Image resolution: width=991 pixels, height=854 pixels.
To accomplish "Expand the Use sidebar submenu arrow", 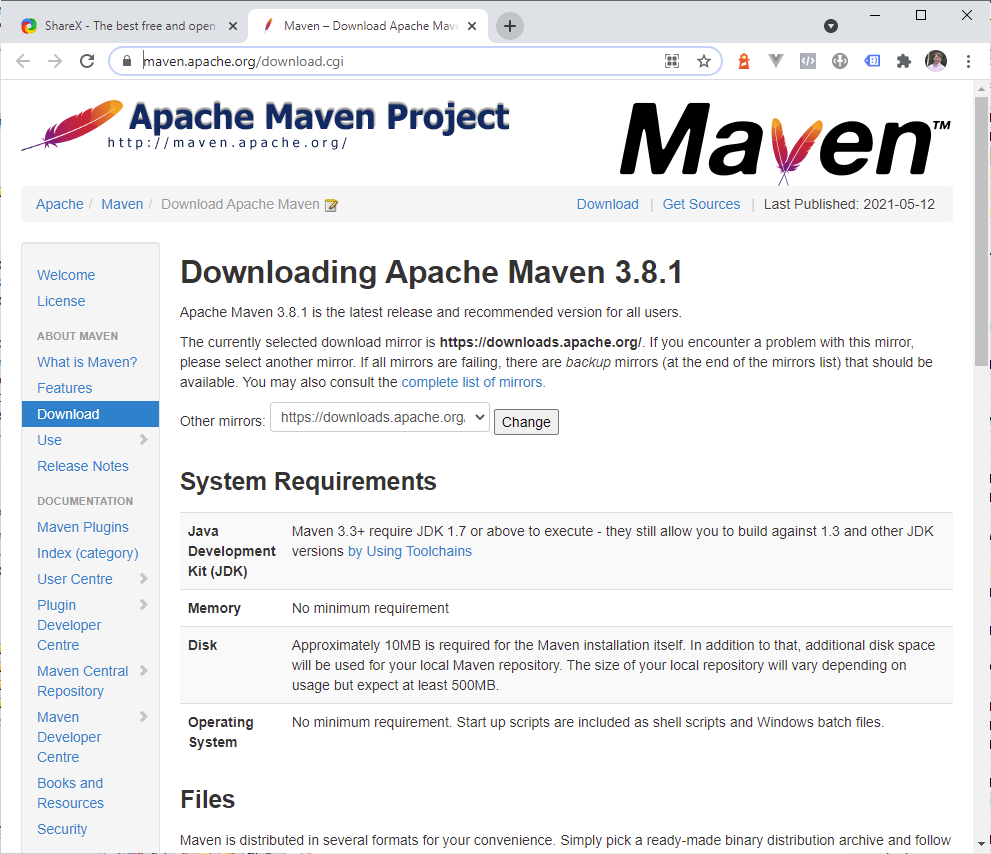I will pyautogui.click(x=144, y=440).
